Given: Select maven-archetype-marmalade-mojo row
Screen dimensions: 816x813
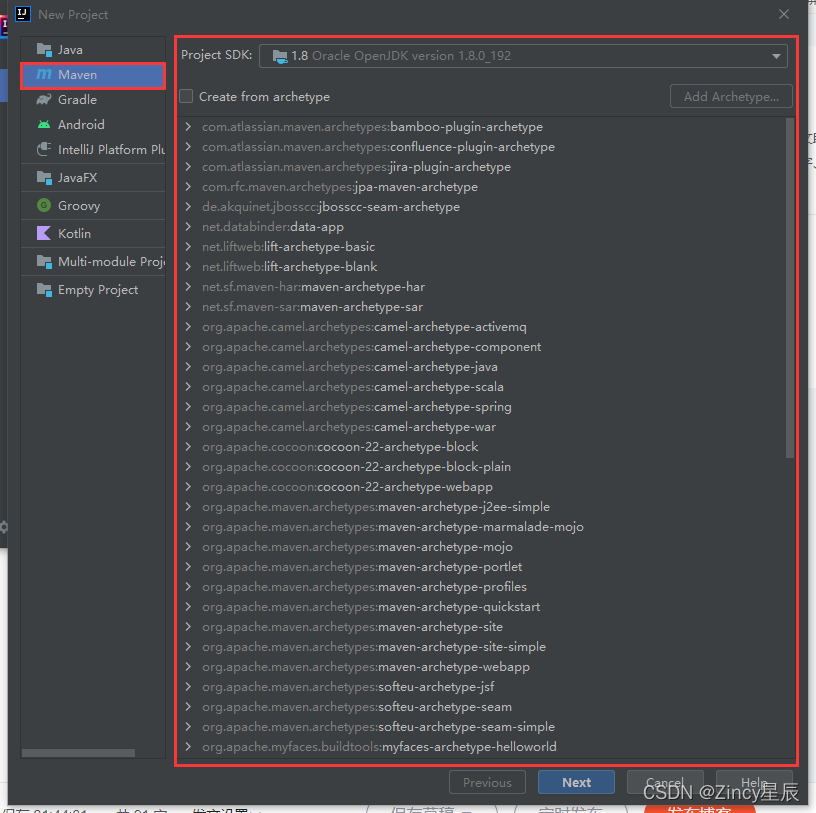Looking at the screenshot, I should (482, 527).
